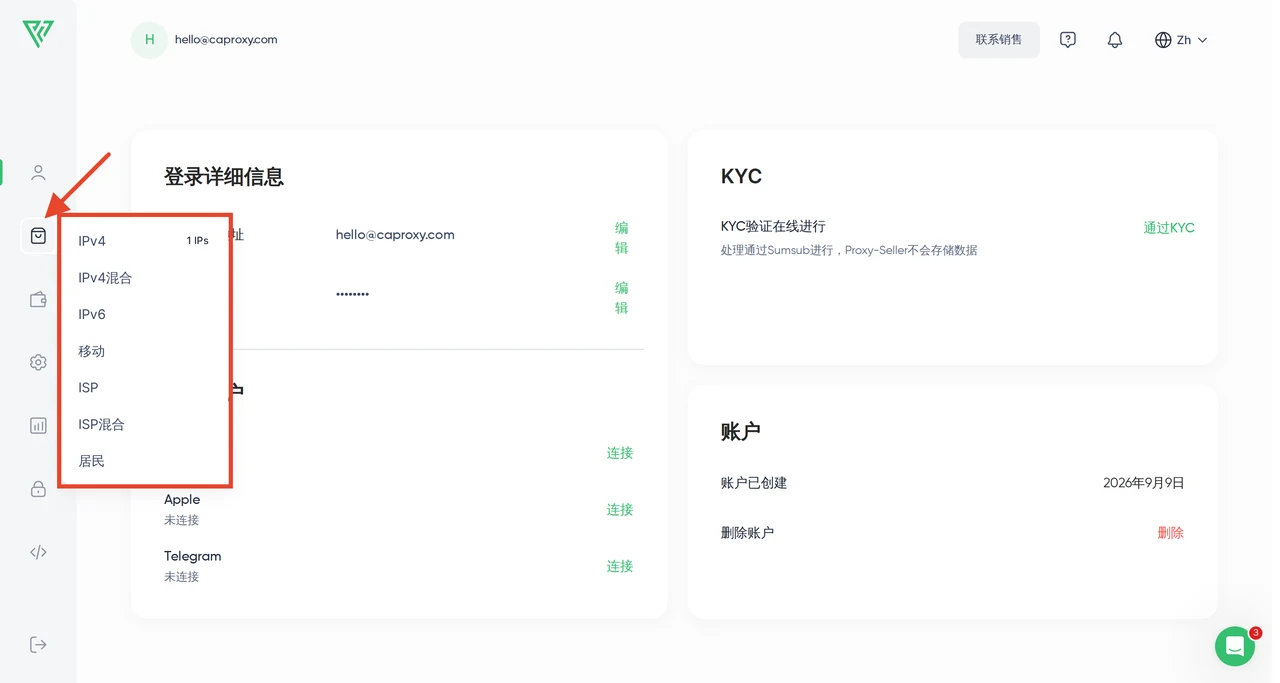The height and width of the screenshot is (683, 1280).
Task: Click the Telegram account label
Action: [x=193, y=556]
